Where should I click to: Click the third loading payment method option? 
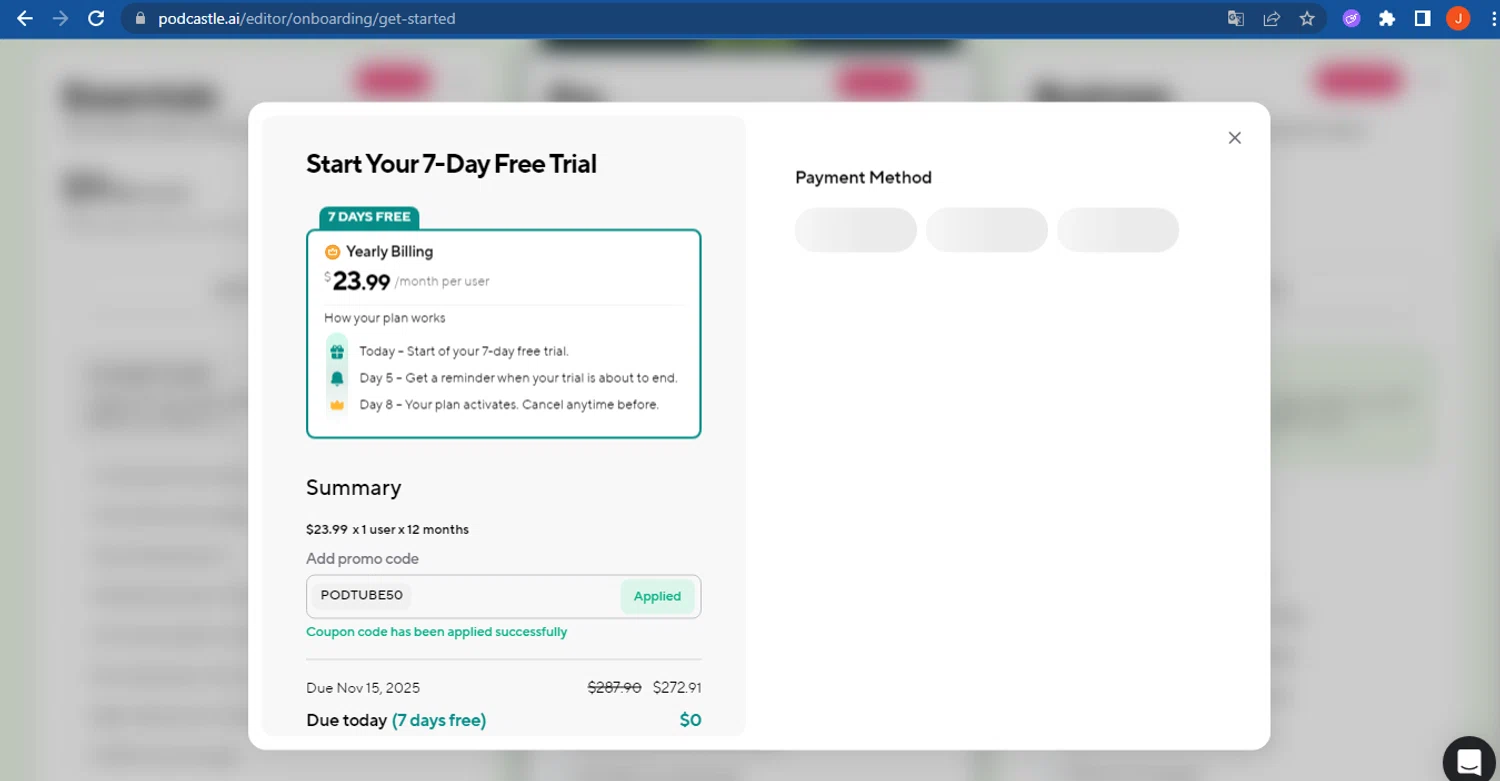click(1118, 230)
